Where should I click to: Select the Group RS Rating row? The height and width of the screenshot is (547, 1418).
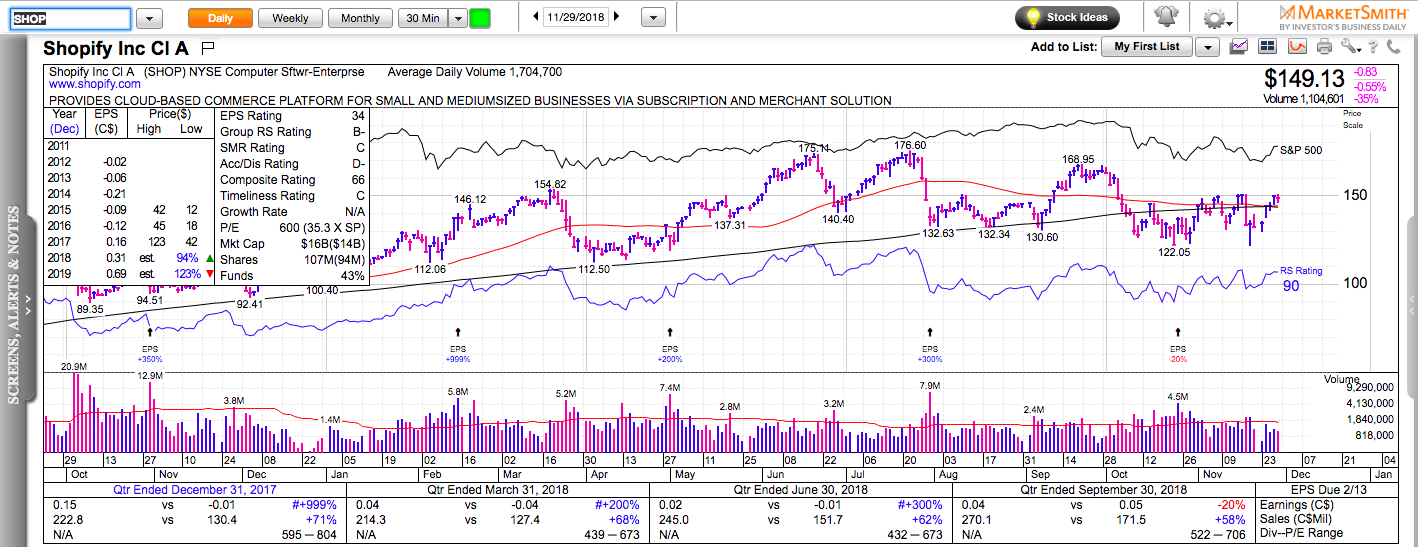tap(294, 132)
